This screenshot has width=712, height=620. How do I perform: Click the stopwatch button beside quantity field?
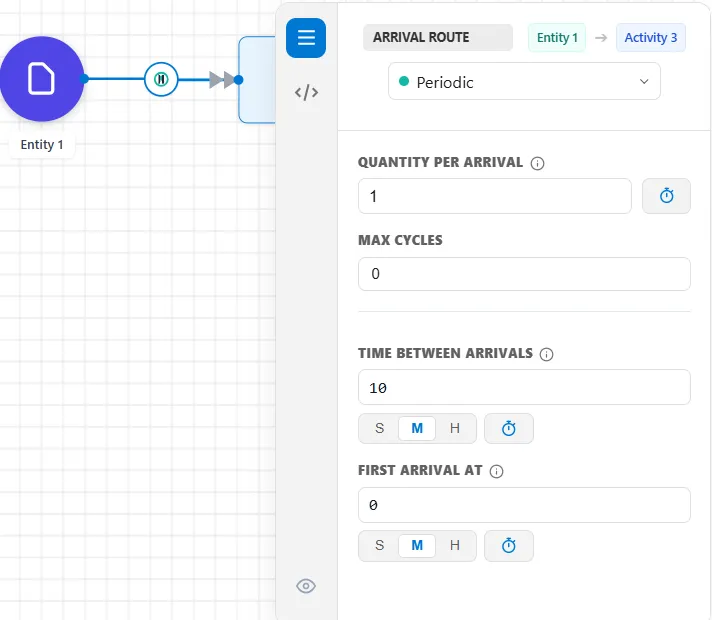click(666, 196)
